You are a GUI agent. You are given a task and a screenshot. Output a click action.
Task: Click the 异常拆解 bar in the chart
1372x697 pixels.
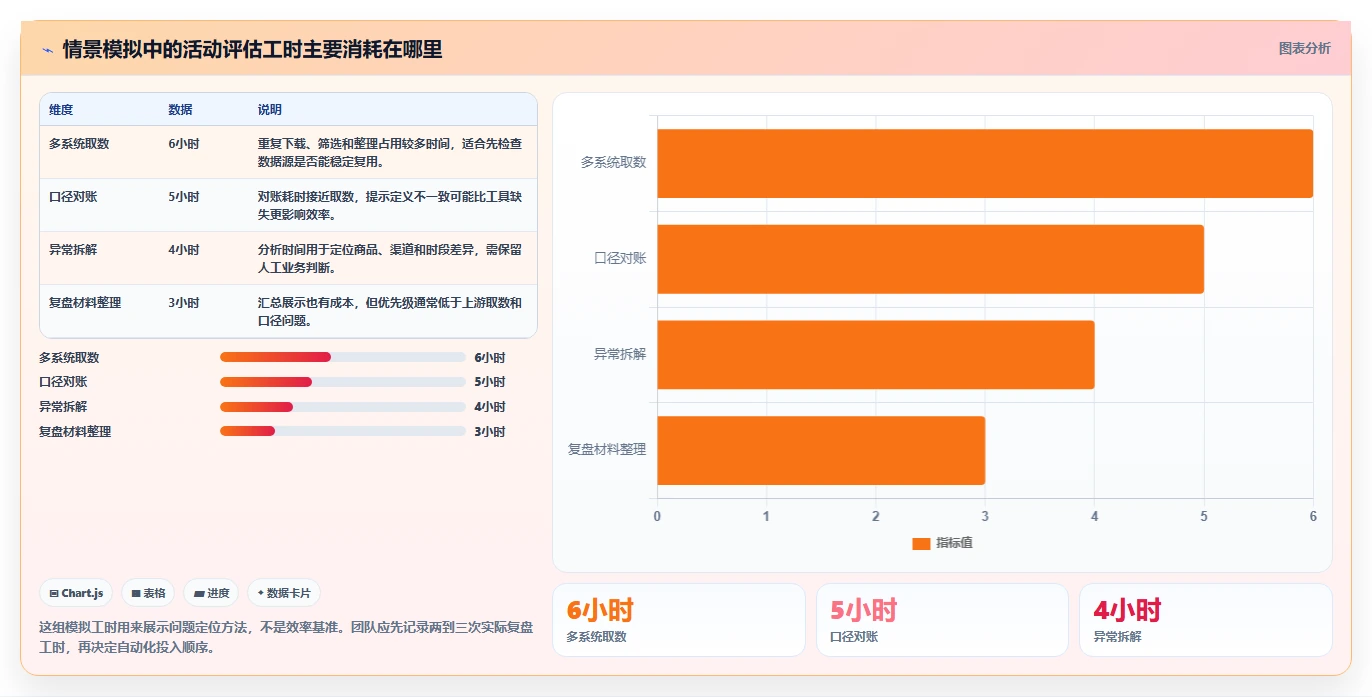coord(876,355)
